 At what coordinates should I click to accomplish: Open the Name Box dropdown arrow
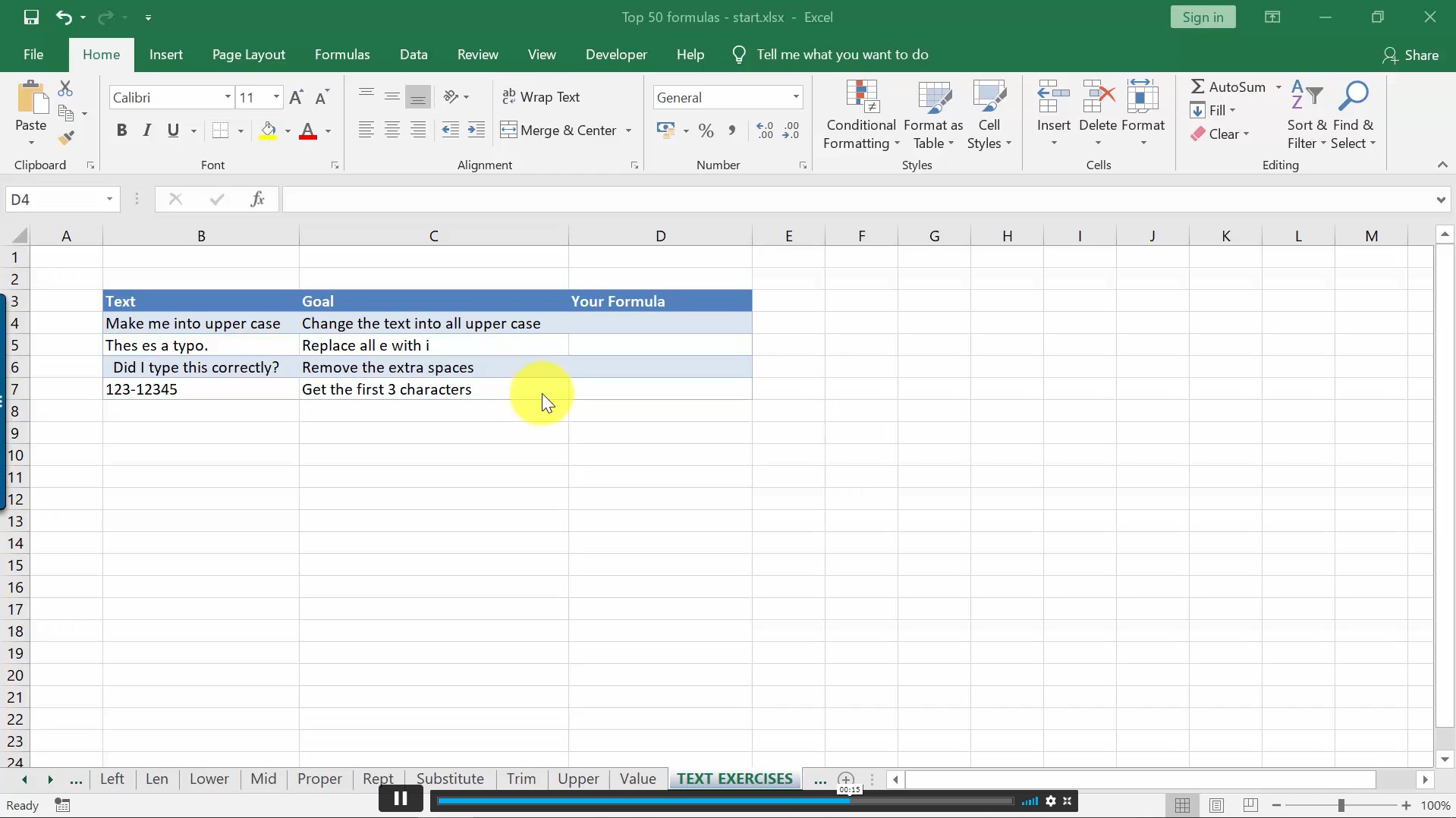110,199
